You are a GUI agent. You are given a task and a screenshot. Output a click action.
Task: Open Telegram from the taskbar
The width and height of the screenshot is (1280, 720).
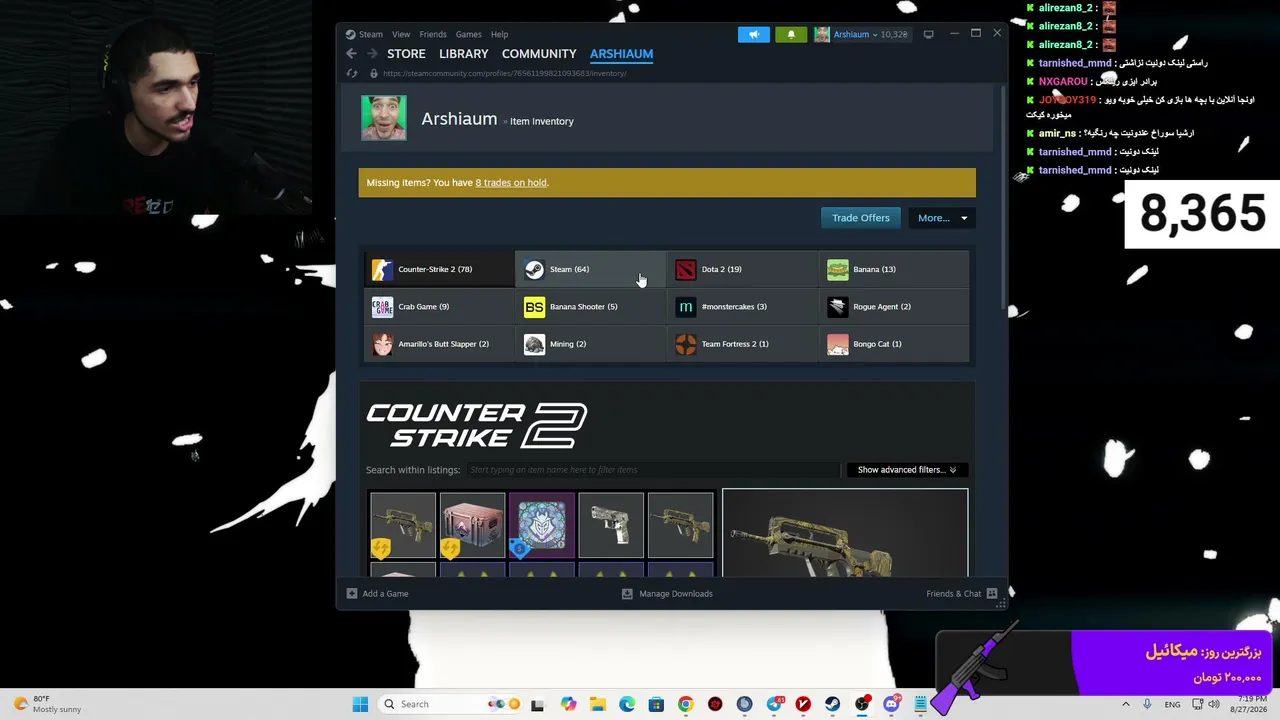click(774, 704)
